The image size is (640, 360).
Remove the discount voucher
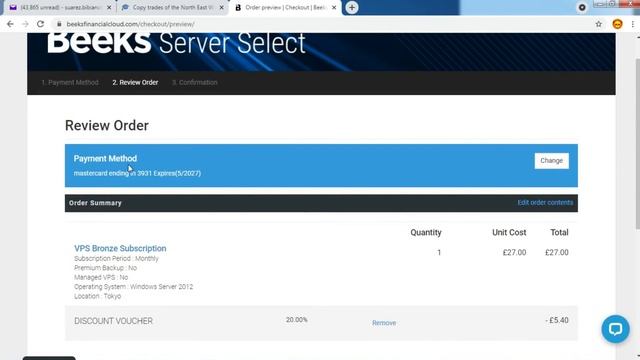pos(384,323)
